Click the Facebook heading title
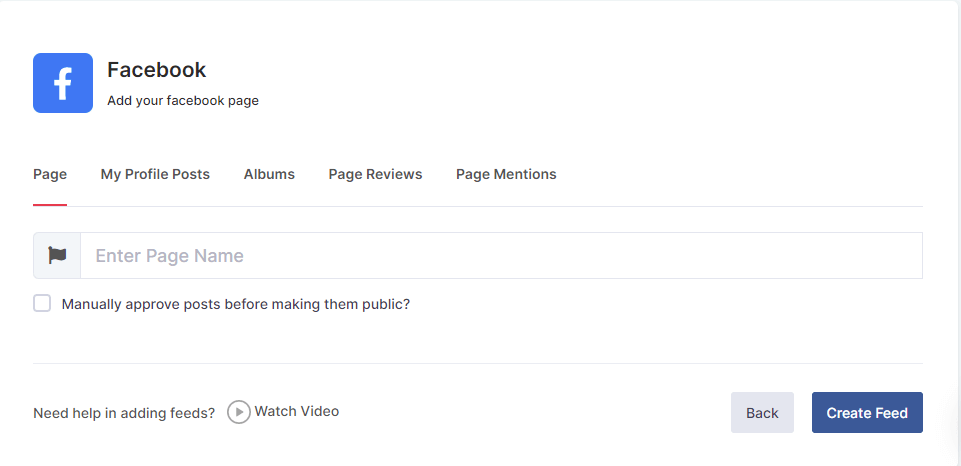This screenshot has height=466, width=961. click(157, 70)
